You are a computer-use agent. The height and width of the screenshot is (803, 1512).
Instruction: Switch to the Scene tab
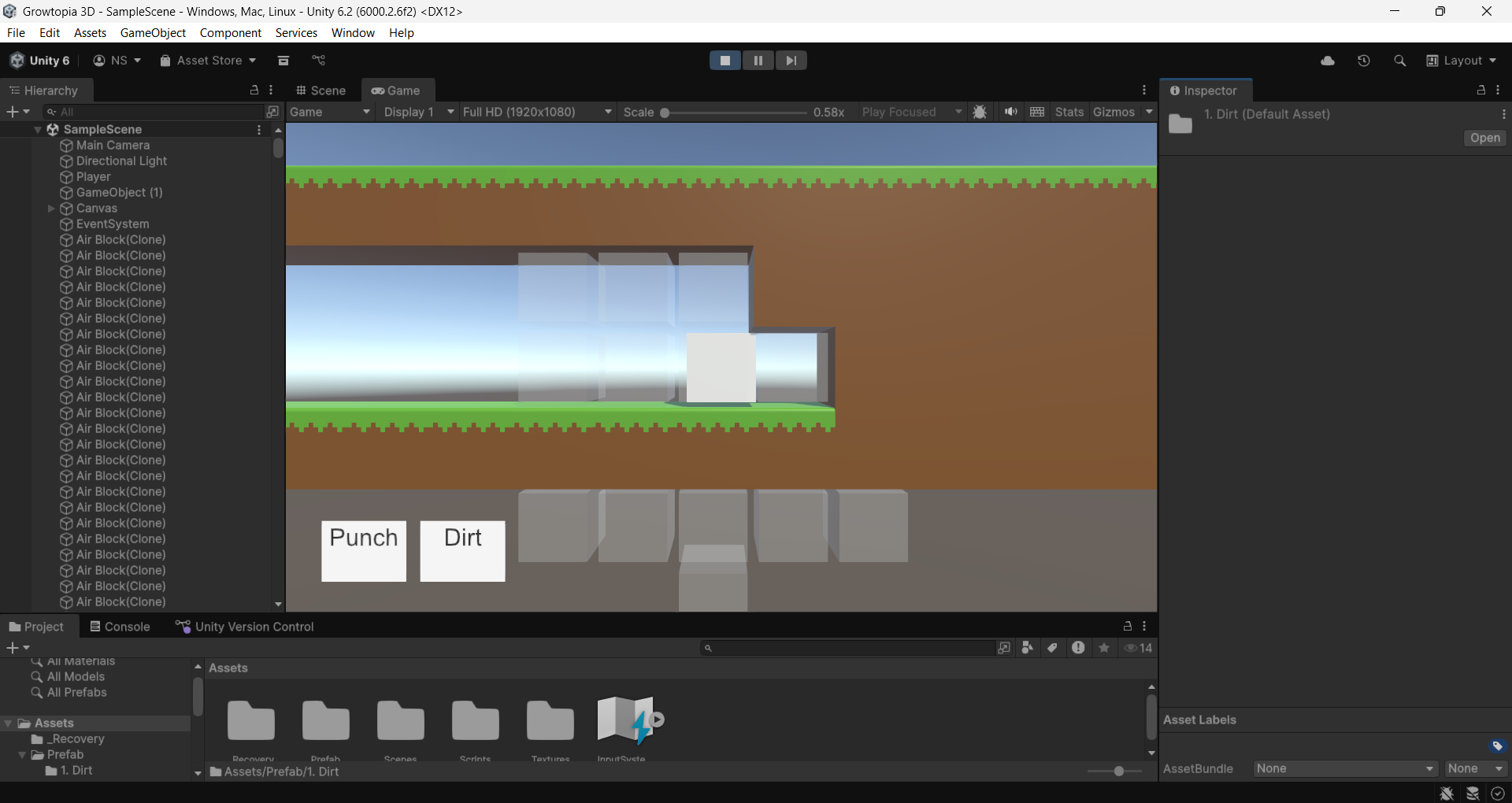321,91
